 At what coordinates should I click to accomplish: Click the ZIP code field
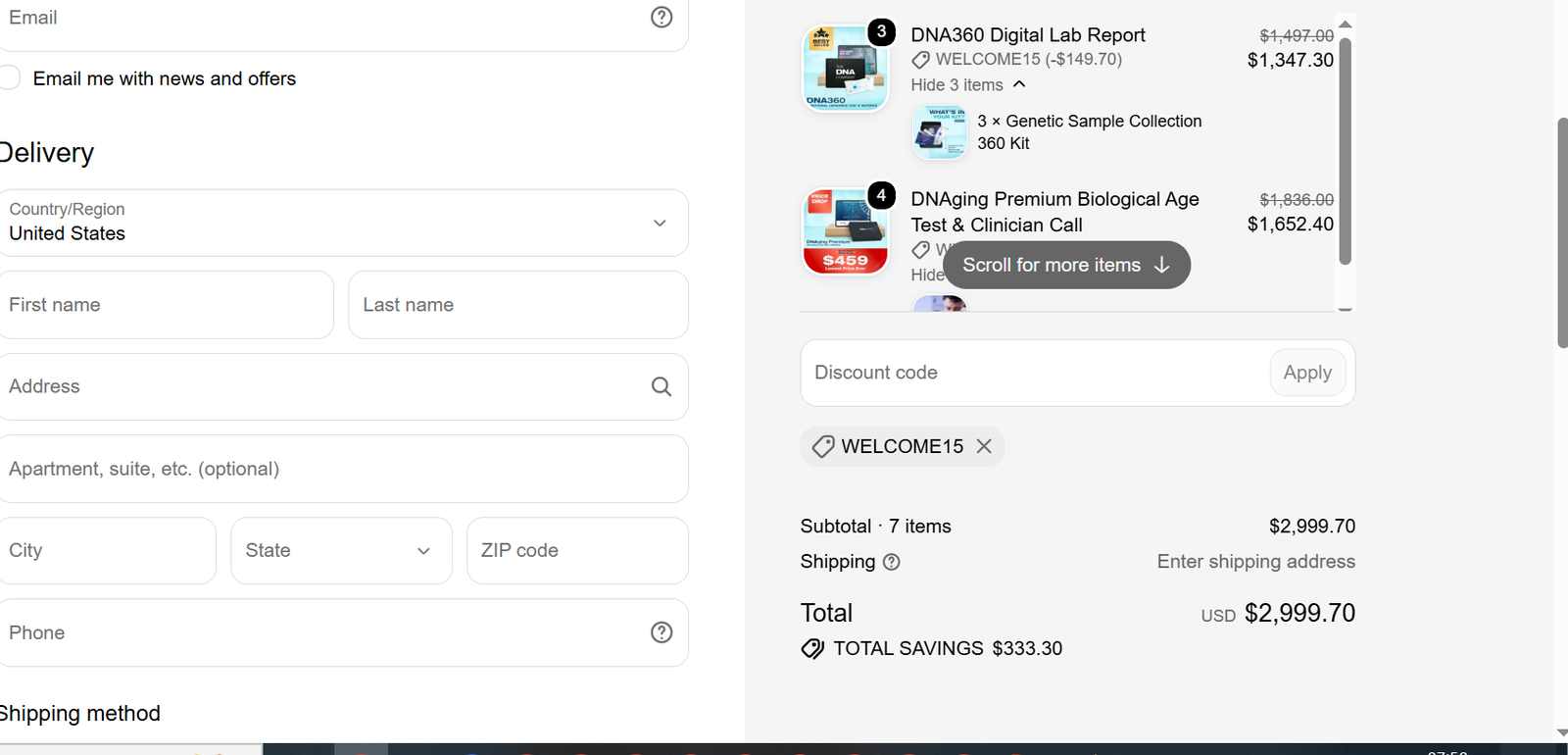click(x=577, y=550)
